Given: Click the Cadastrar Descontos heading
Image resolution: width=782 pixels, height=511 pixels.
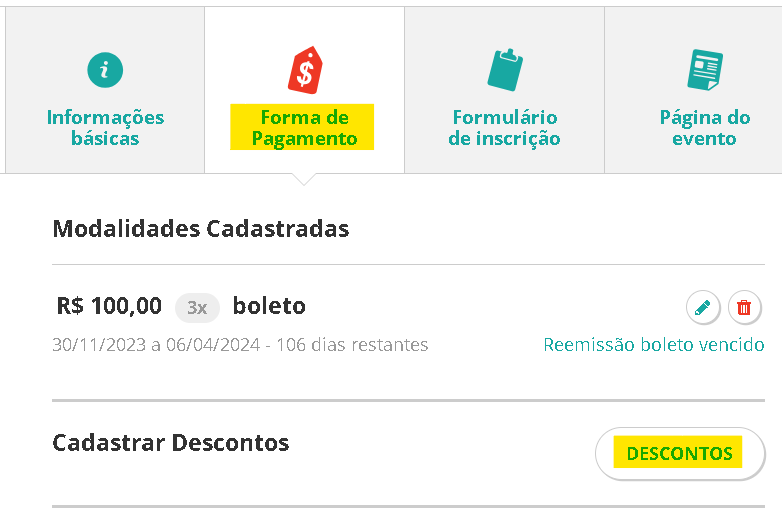Looking at the screenshot, I should (171, 443).
